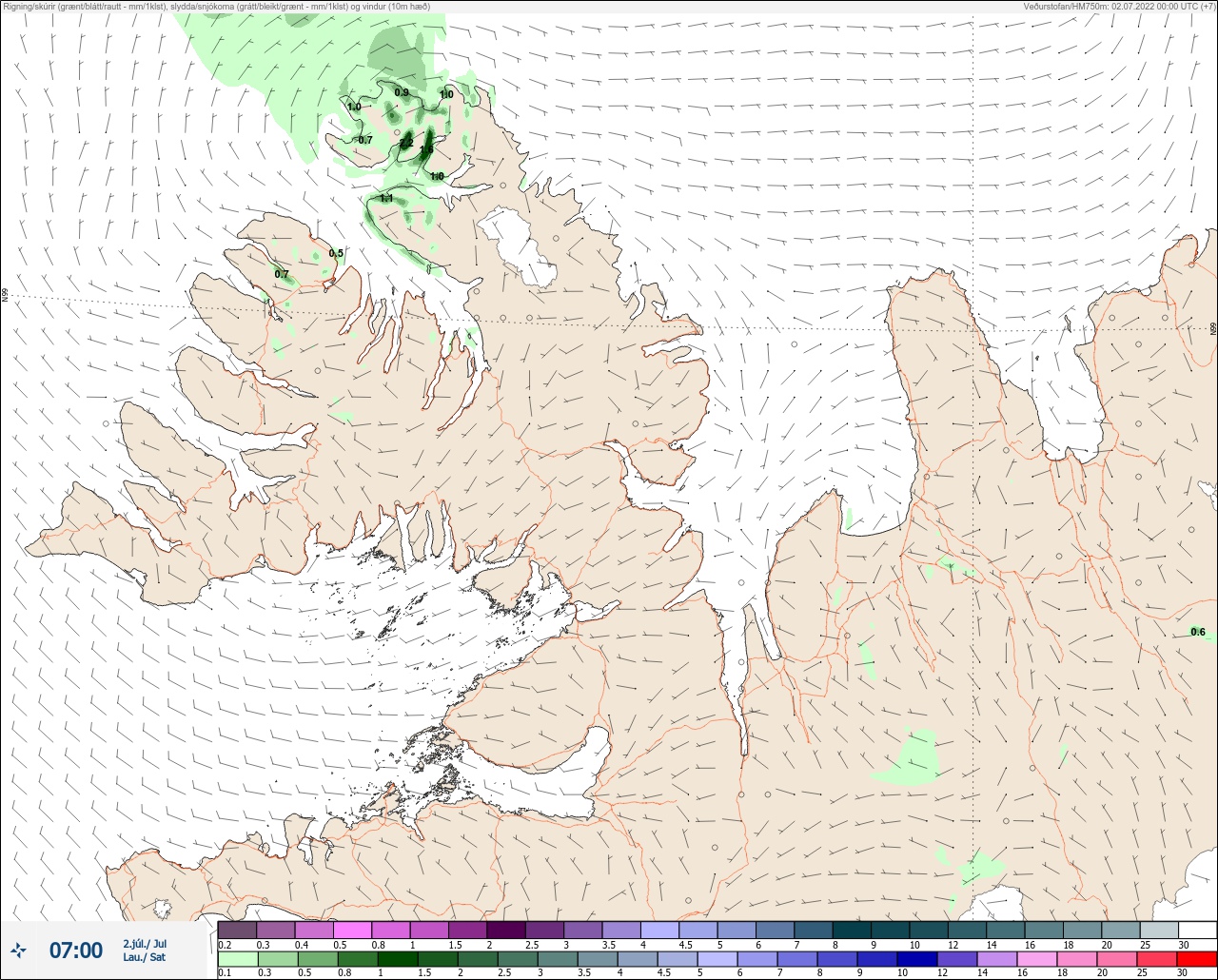
Task: Select the periwinkle 4 swatch in upper legend
Action: tap(659, 930)
